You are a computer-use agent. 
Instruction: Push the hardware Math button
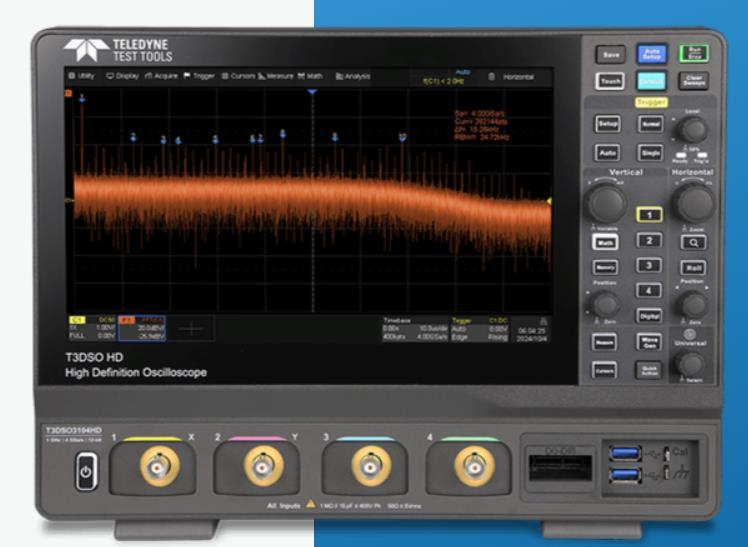(605, 242)
